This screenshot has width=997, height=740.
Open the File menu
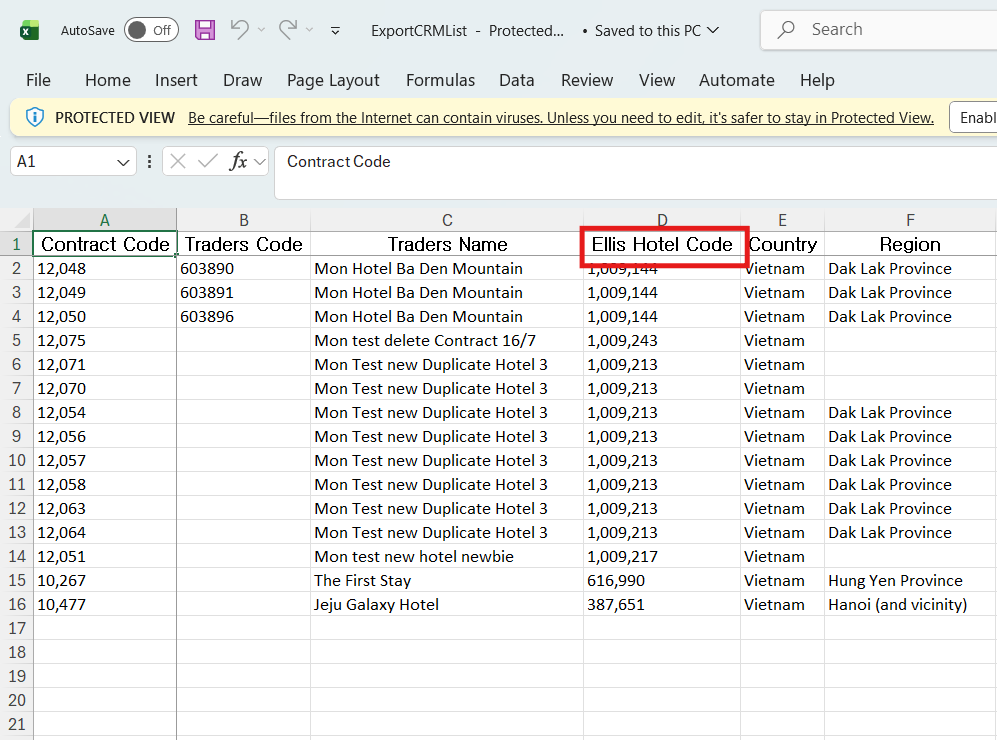tap(38, 80)
